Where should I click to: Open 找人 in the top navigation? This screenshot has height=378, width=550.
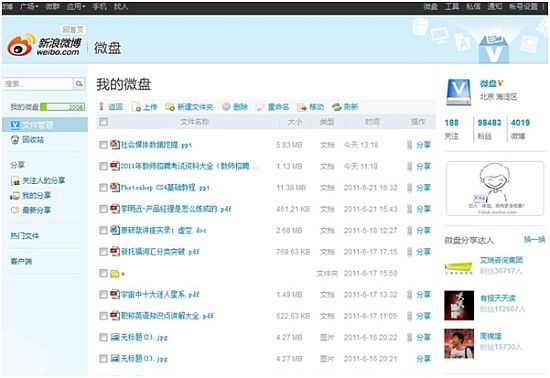click(x=121, y=7)
